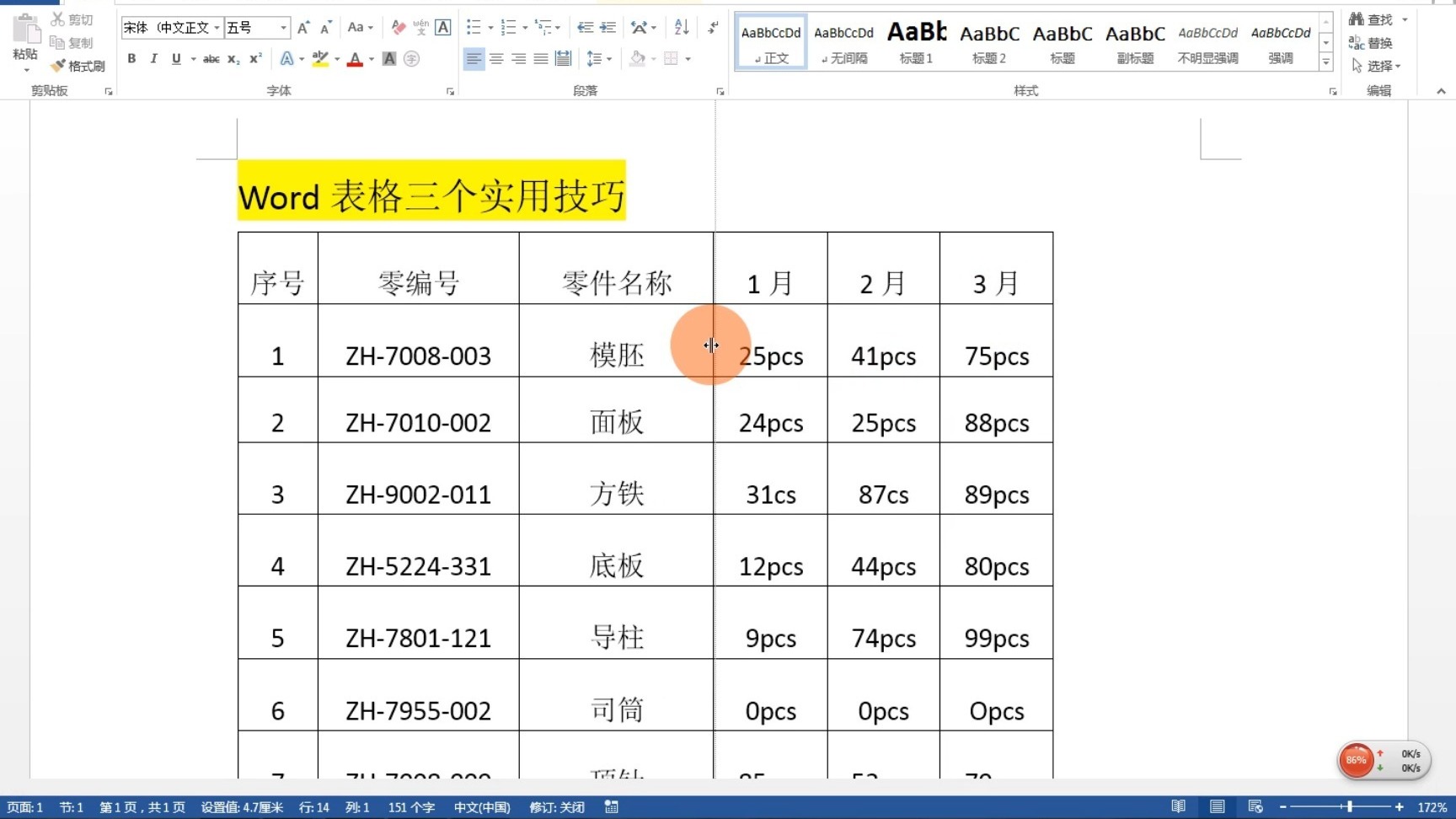Open paragraph dialog launcher in 段落 group
Screen dimensions: 1456x819
pyautogui.click(x=720, y=91)
